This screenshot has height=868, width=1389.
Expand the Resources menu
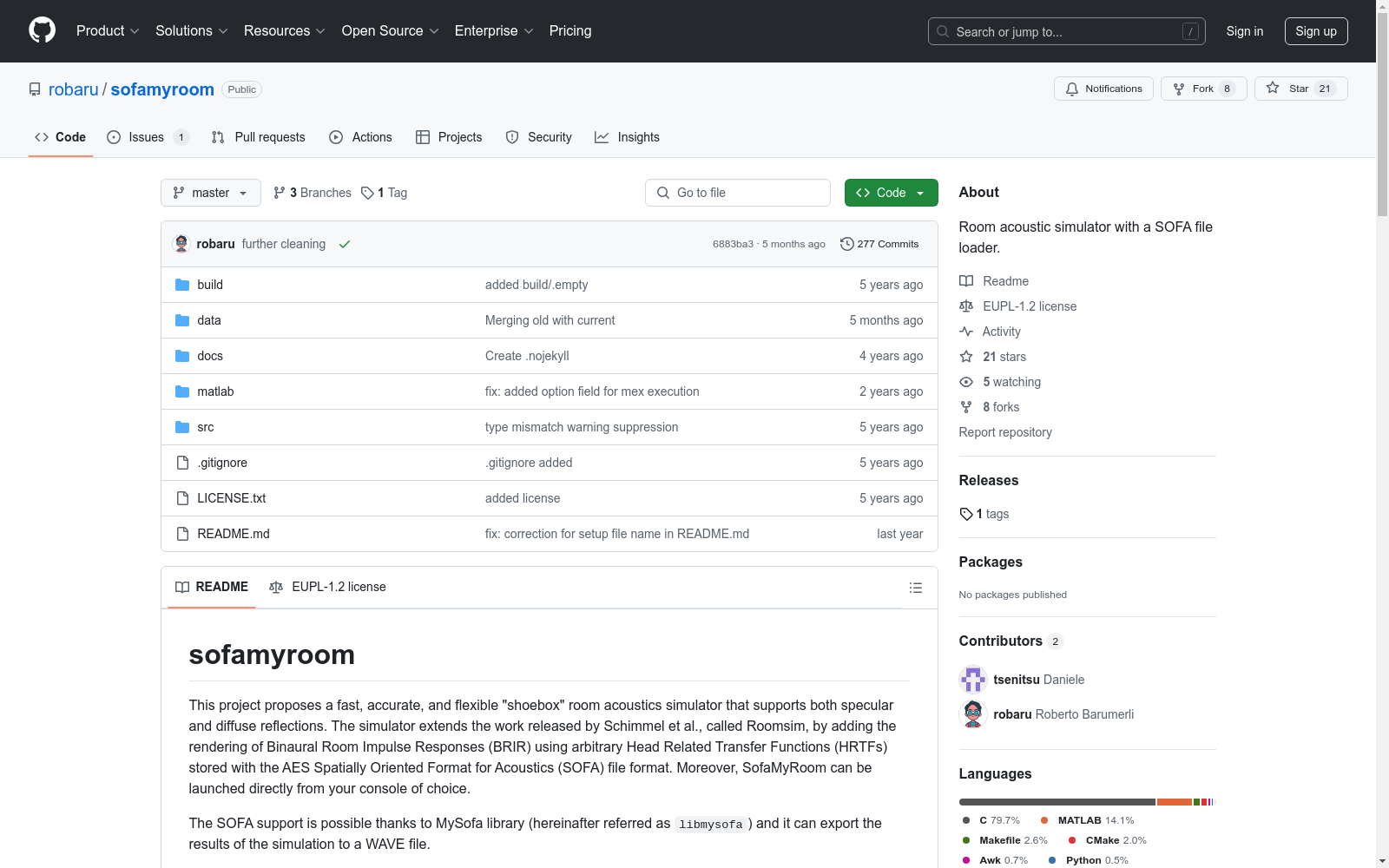click(x=285, y=31)
